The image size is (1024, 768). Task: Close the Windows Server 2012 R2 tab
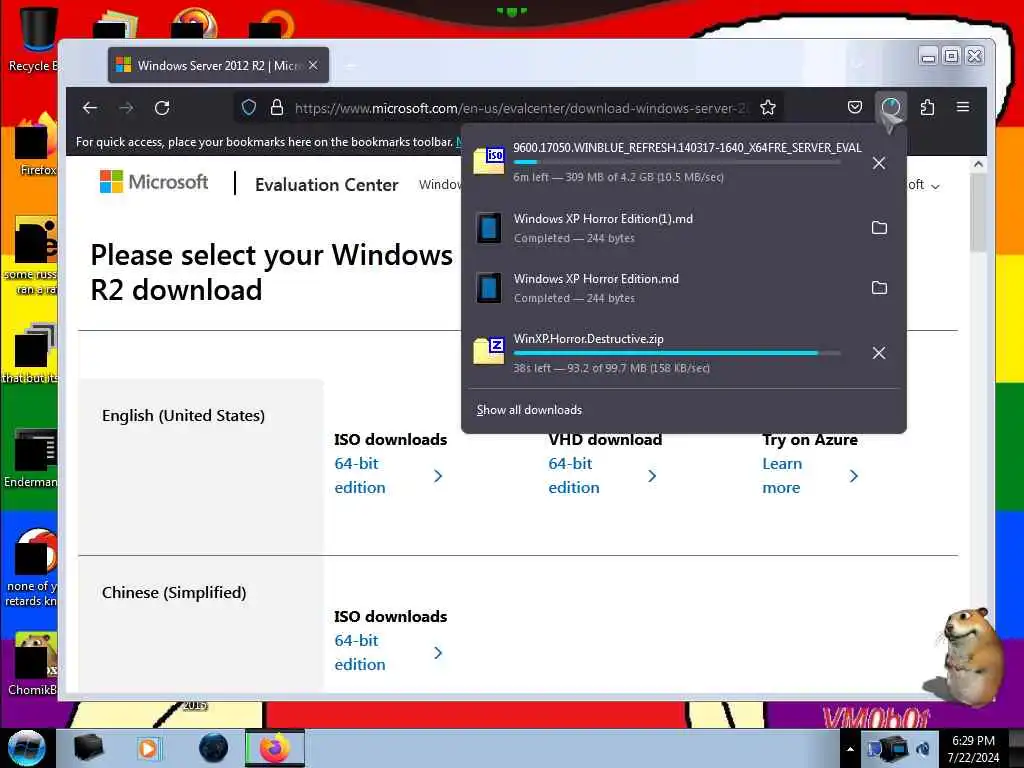coord(313,65)
